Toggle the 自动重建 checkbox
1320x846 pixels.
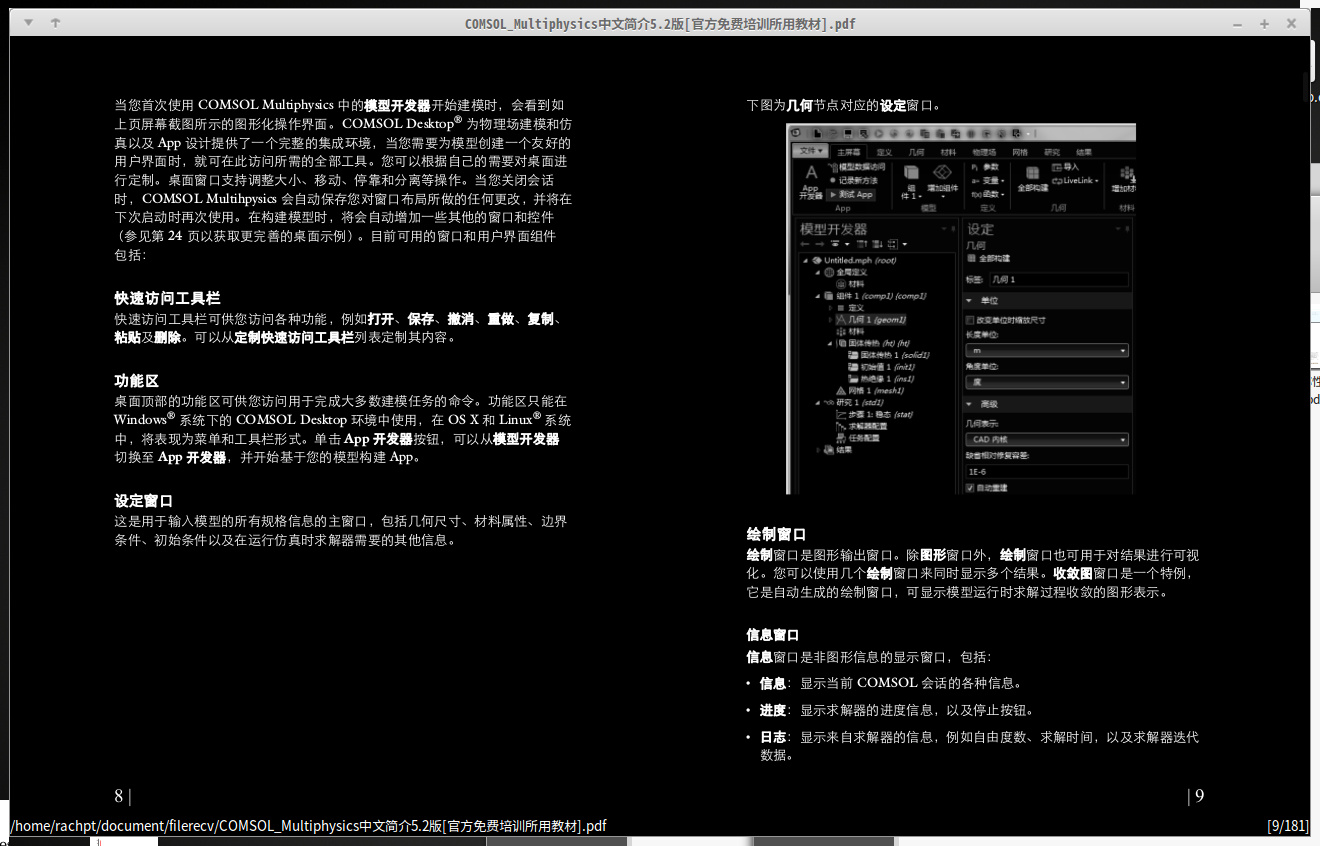[x=970, y=487]
